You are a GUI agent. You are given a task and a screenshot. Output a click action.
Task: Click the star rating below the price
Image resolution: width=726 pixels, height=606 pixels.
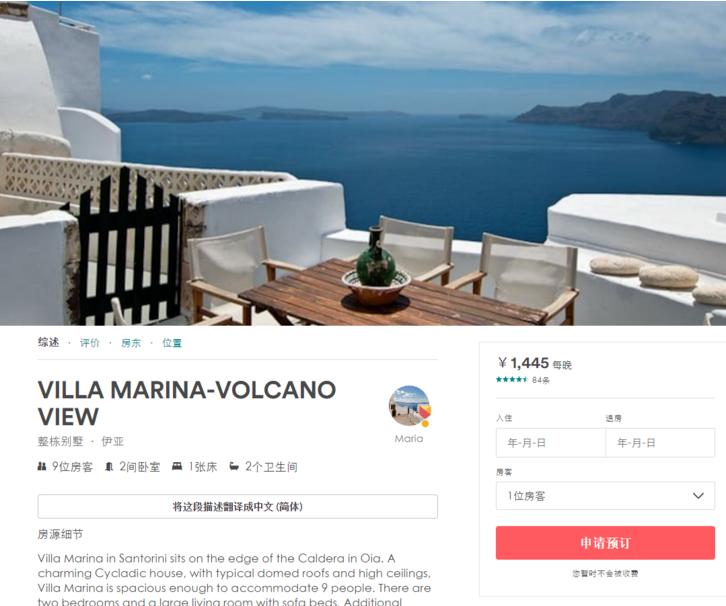point(512,380)
